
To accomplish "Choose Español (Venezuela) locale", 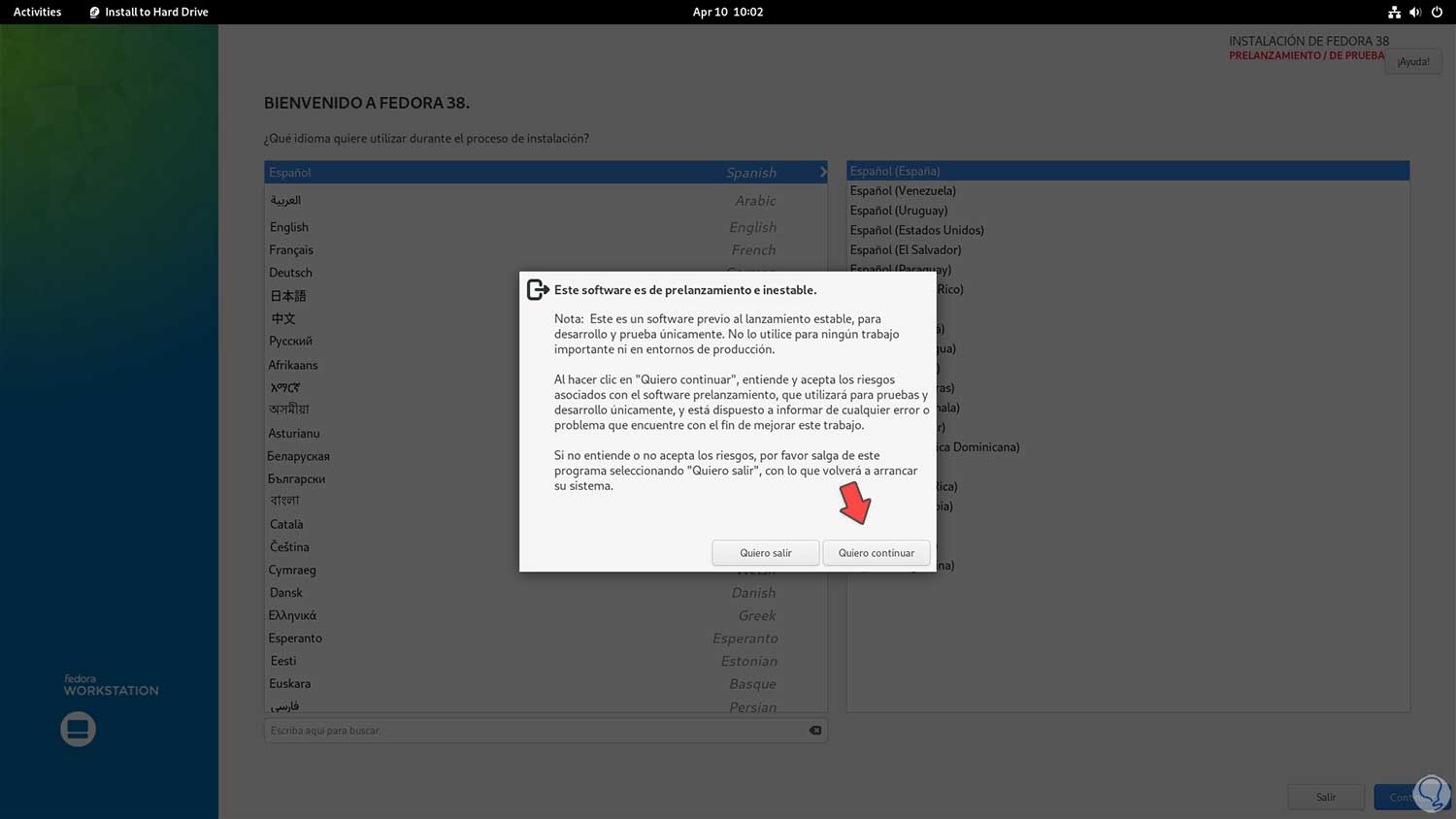I will click(1128, 190).
